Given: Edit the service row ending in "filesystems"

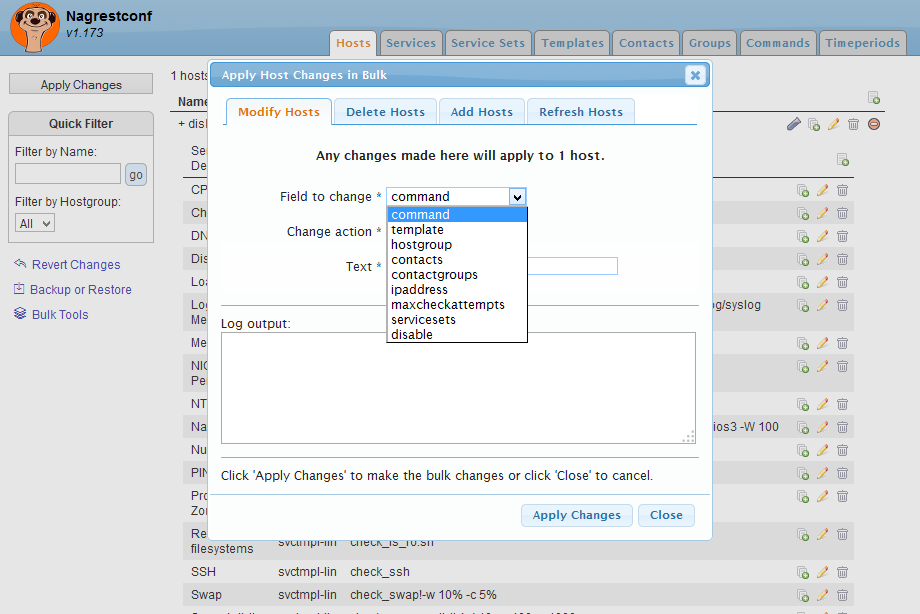Looking at the screenshot, I should (823, 534).
